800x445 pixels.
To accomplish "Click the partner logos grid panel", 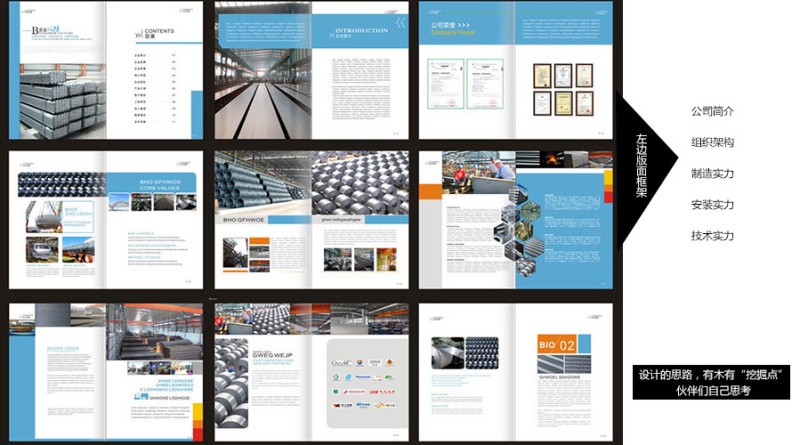I will pyautogui.click(x=363, y=383).
